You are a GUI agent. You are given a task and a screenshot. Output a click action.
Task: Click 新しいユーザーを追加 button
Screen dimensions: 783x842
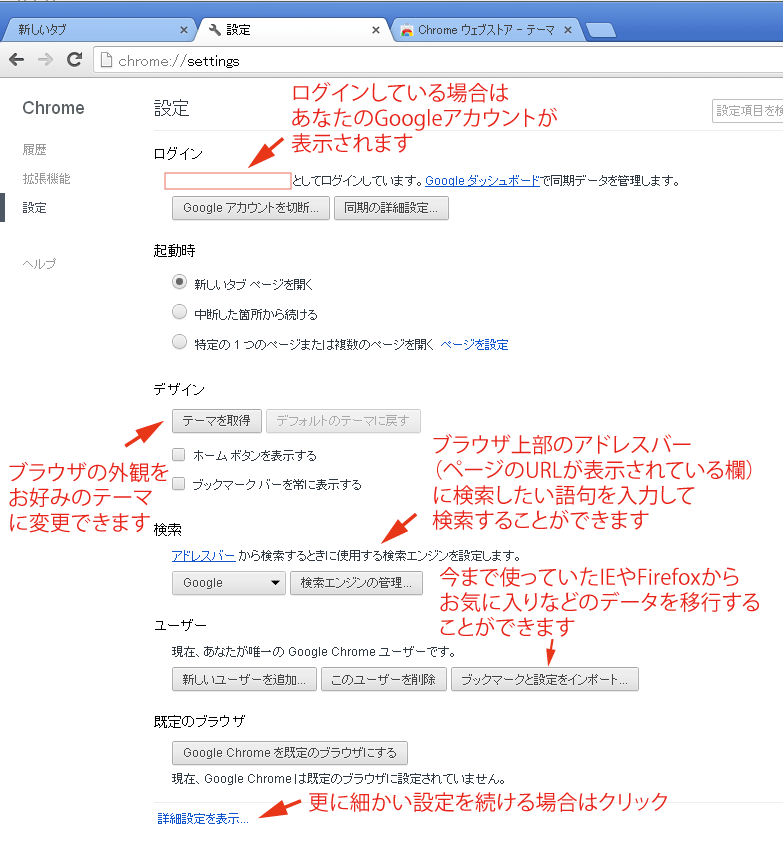click(x=244, y=679)
